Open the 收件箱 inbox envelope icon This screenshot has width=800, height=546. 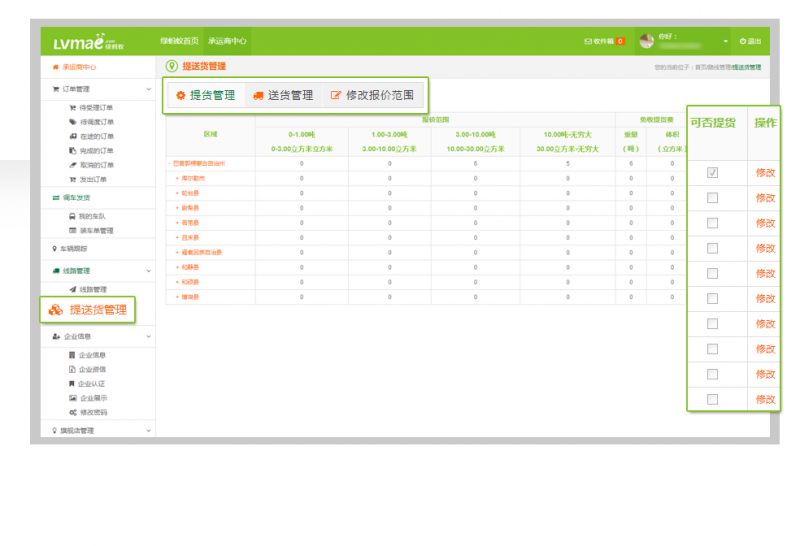pos(588,41)
